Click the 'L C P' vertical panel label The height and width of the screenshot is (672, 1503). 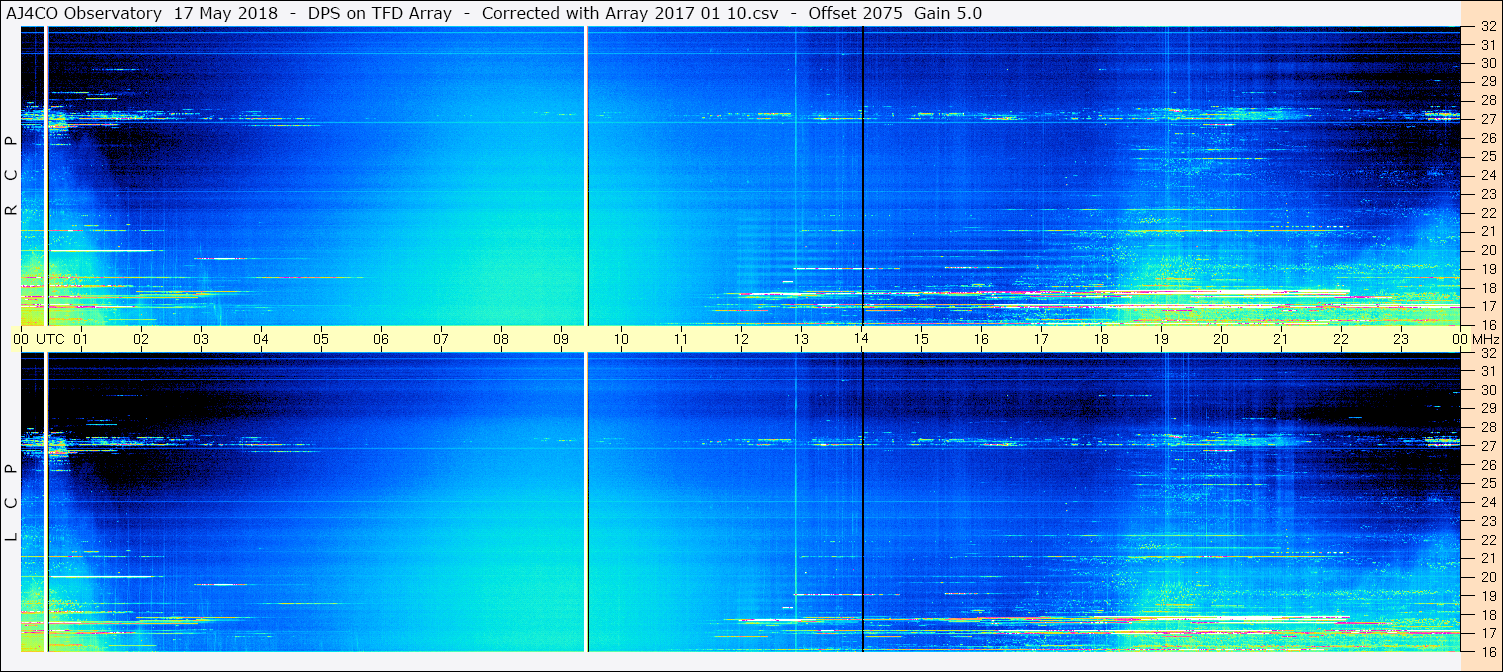coord(12,503)
